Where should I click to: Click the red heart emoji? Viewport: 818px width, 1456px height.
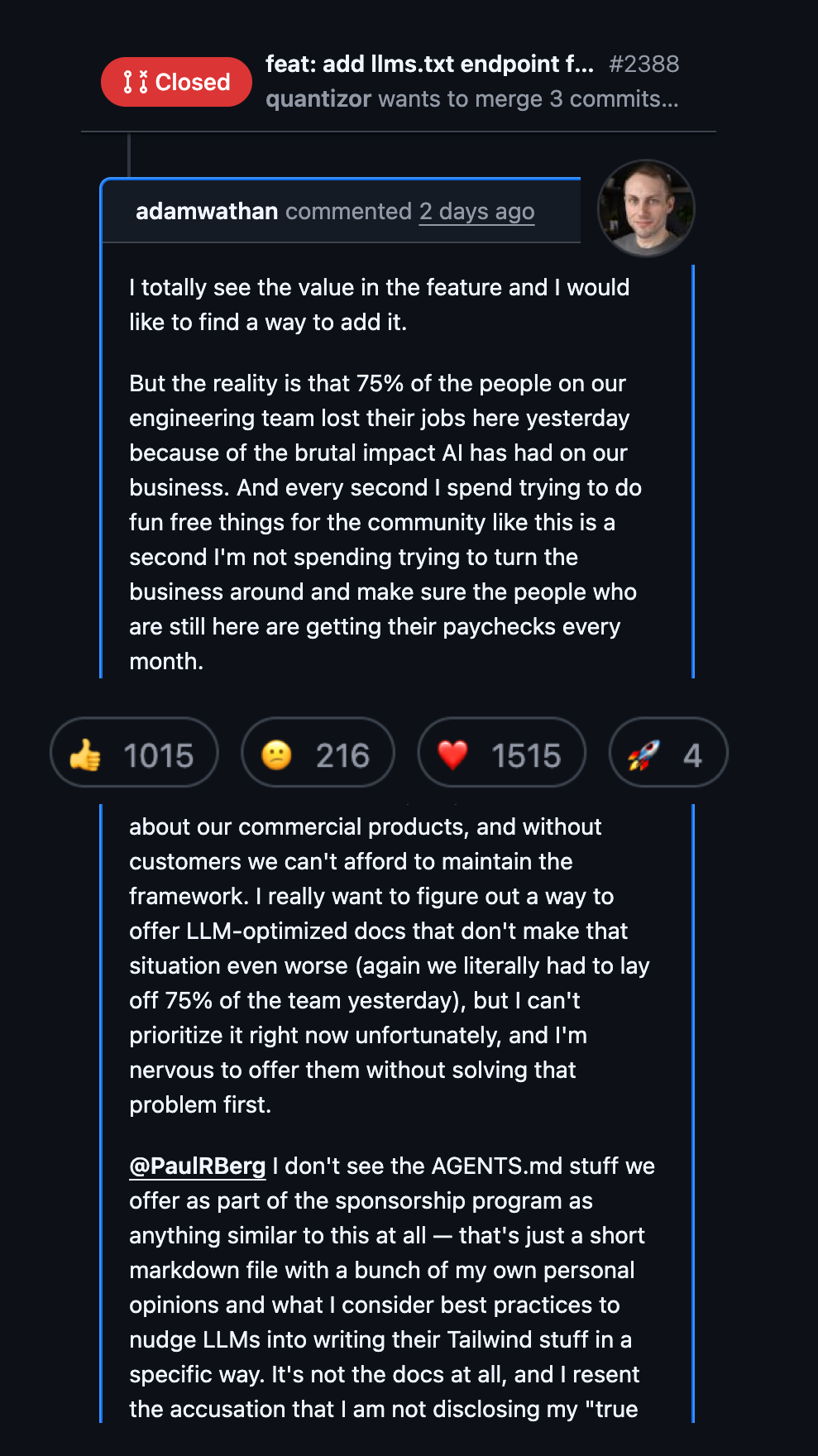452,754
